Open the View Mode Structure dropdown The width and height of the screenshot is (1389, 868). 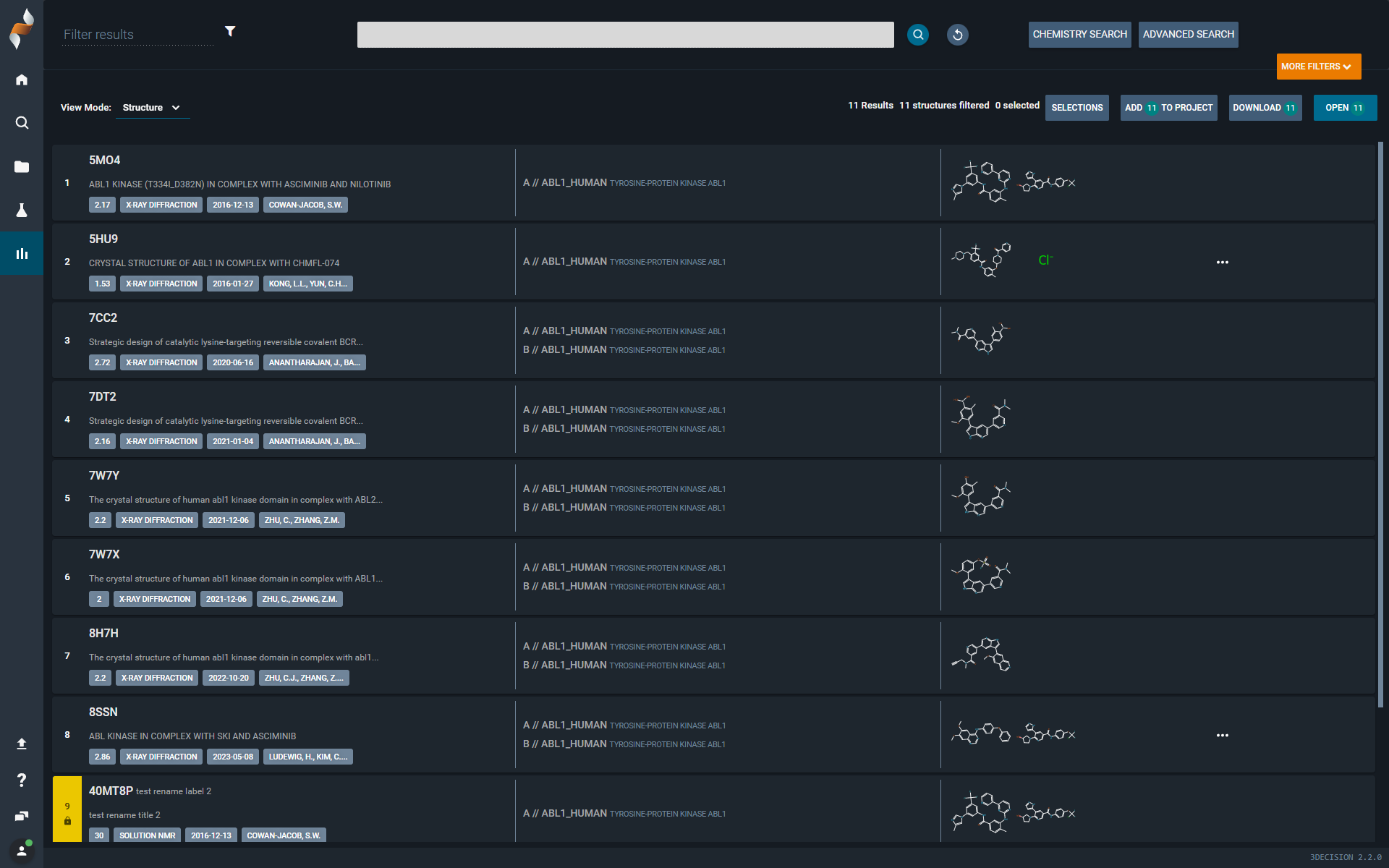click(x=152, y=107)
